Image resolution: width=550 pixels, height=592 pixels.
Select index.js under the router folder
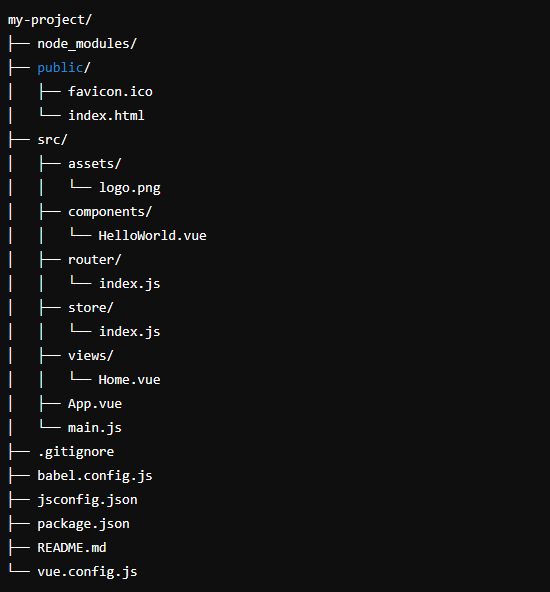[x=129, y=284]
